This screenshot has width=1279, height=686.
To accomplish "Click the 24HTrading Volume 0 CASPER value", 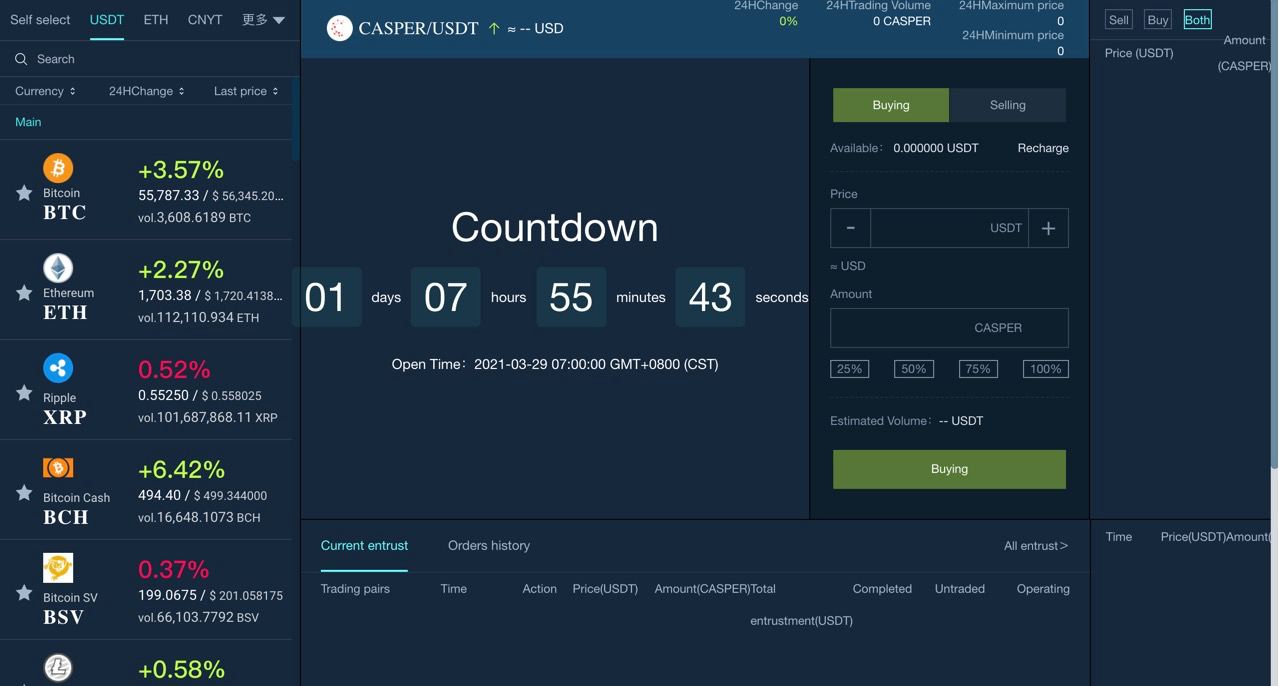I will coord(902,21).
